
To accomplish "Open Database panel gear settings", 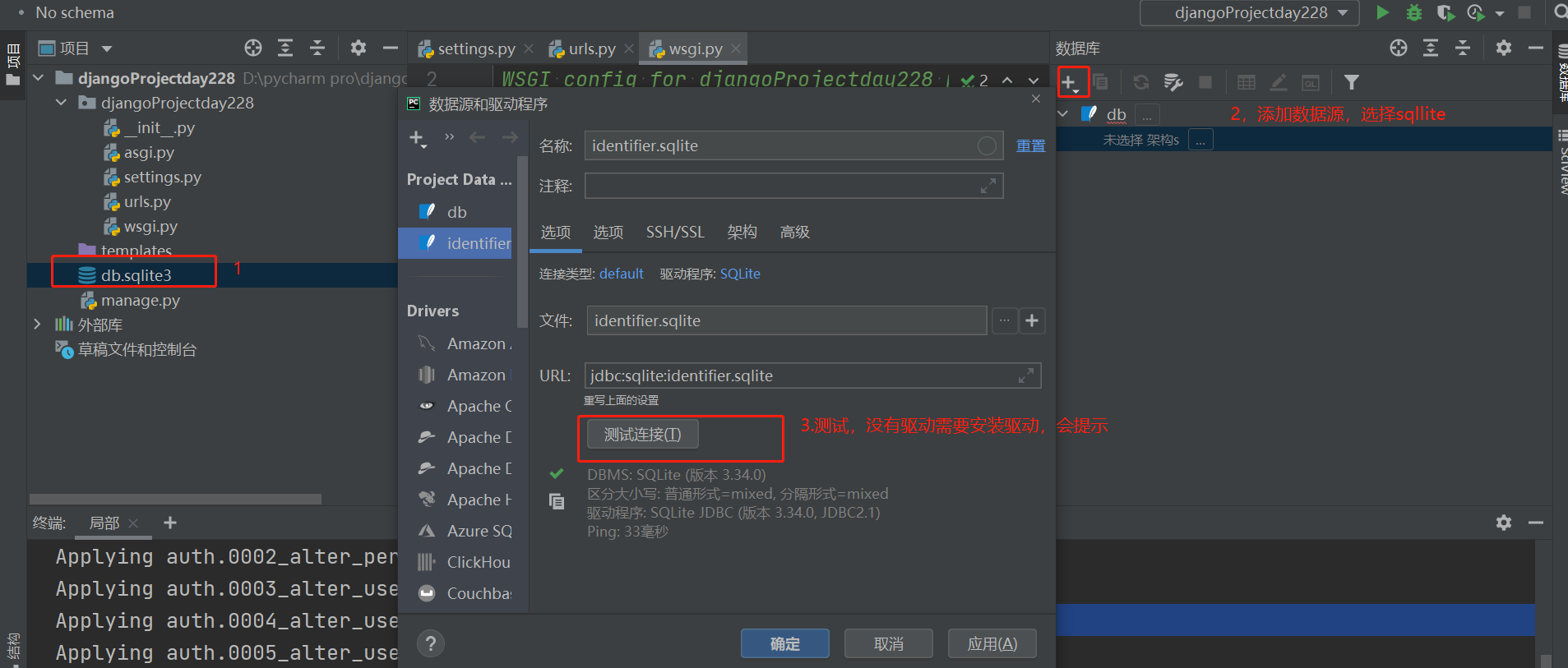I will point(1504,48).
